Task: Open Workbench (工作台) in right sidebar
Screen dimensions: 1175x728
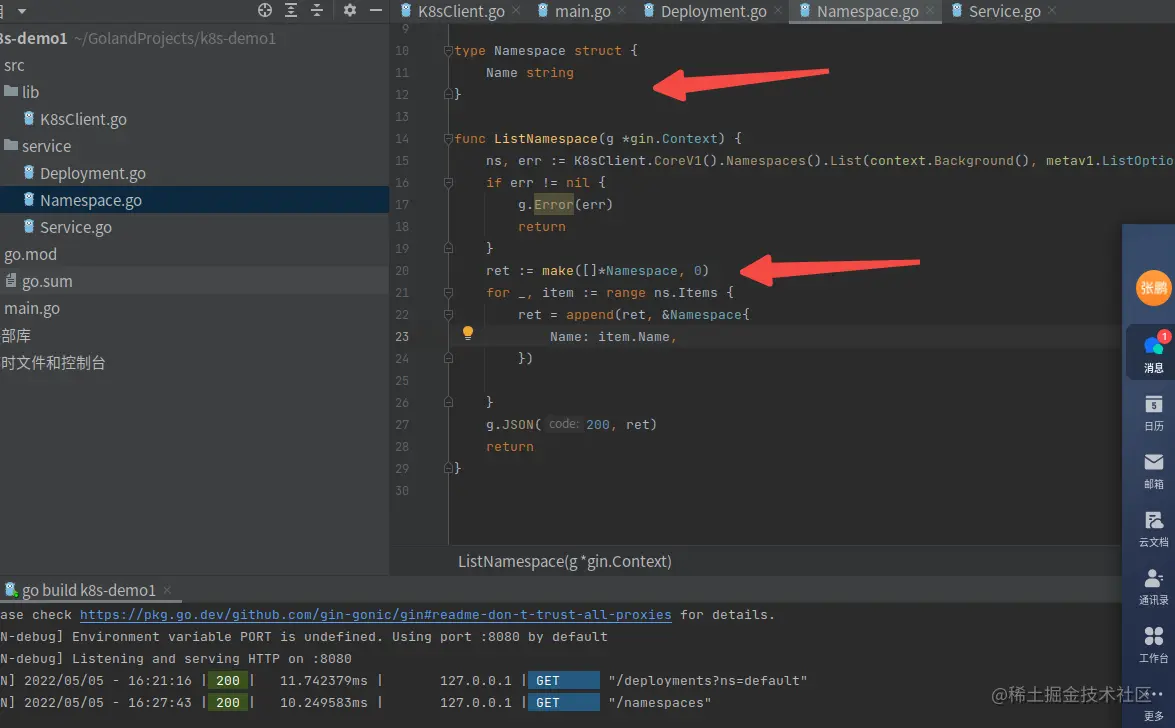Action: click(1153, 645)
